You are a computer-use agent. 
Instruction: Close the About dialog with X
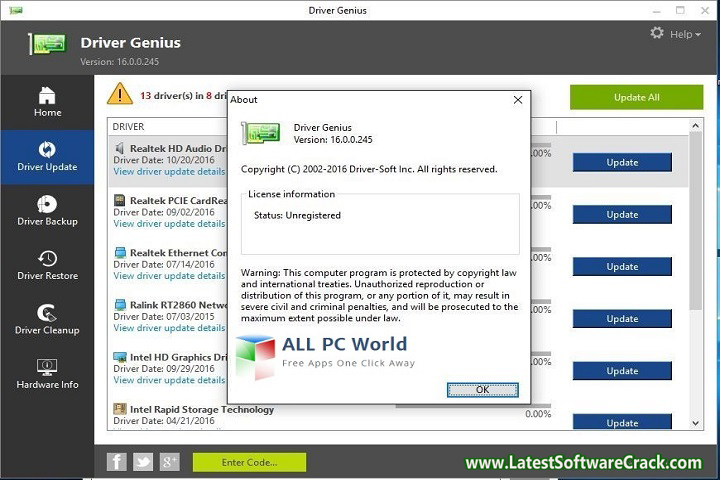(517, 100)
